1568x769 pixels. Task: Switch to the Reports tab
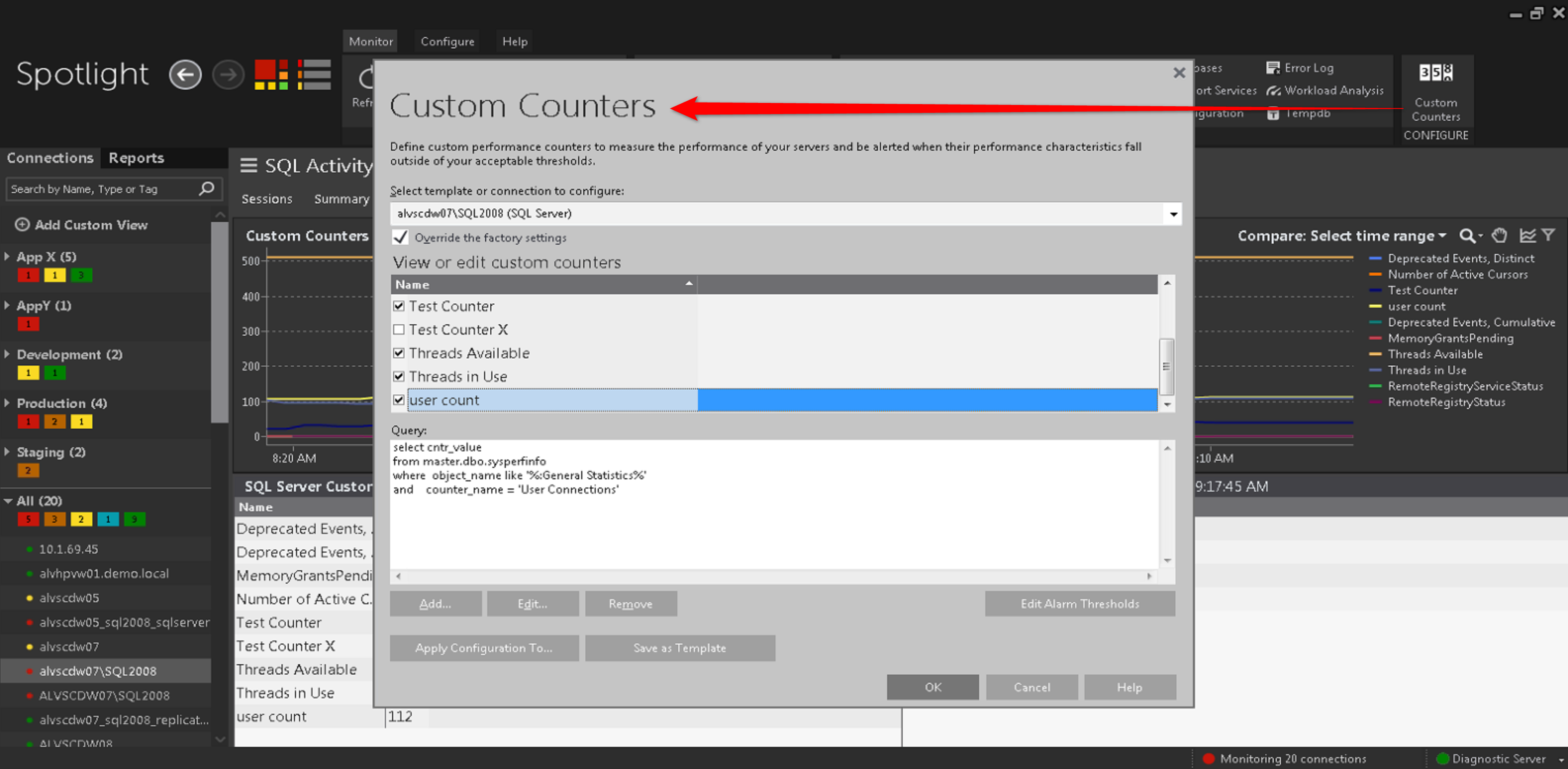point(136,158)
